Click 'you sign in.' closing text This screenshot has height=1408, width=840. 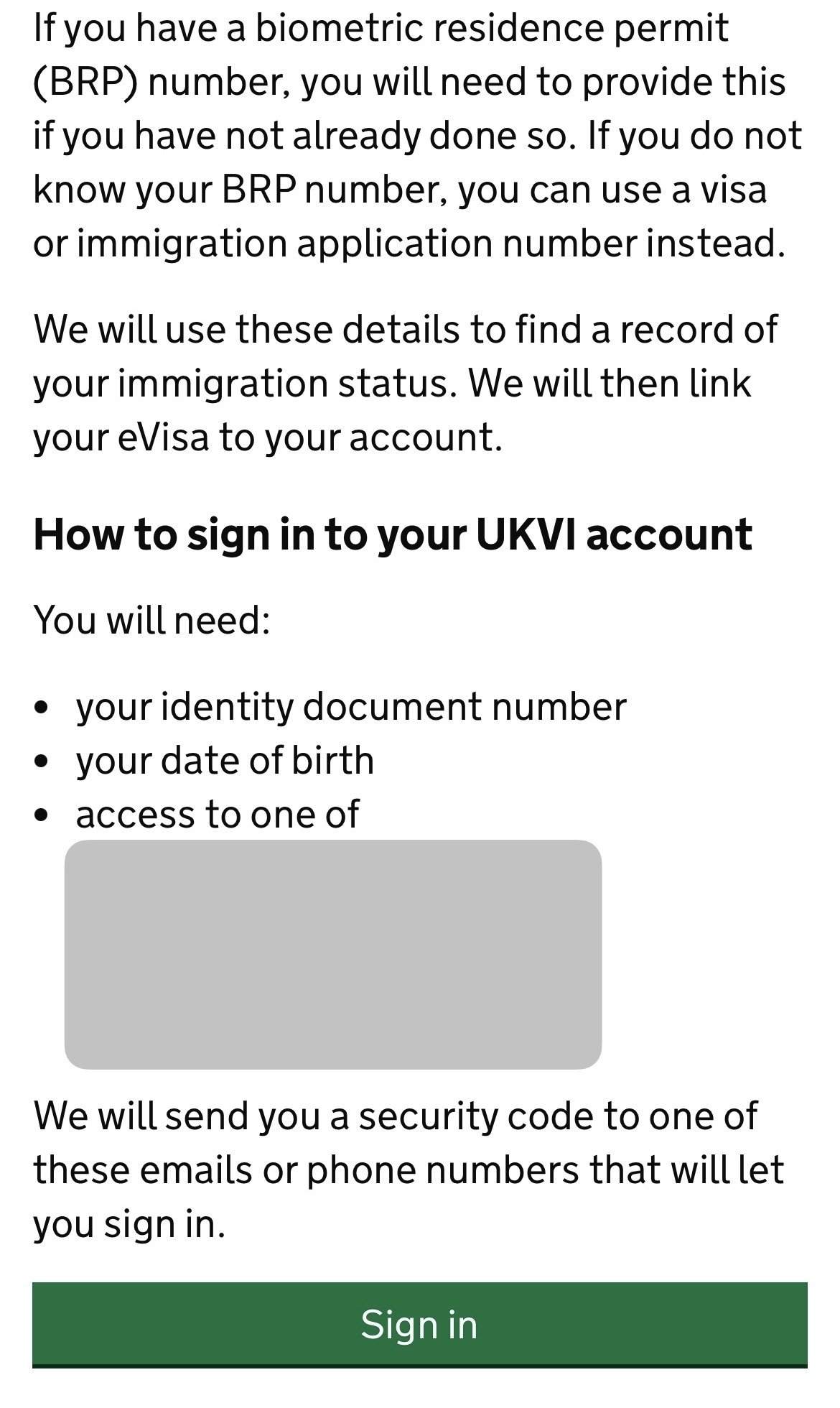tap(129, 1224)
